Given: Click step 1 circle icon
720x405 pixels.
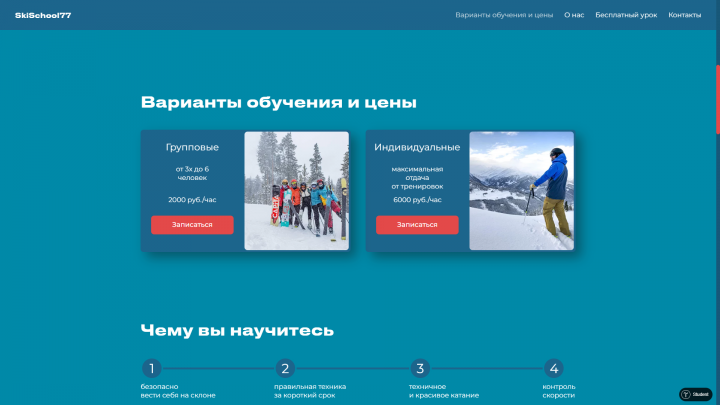Looking at the screenshot, I should pyautogui.click(x=152, y=368).
